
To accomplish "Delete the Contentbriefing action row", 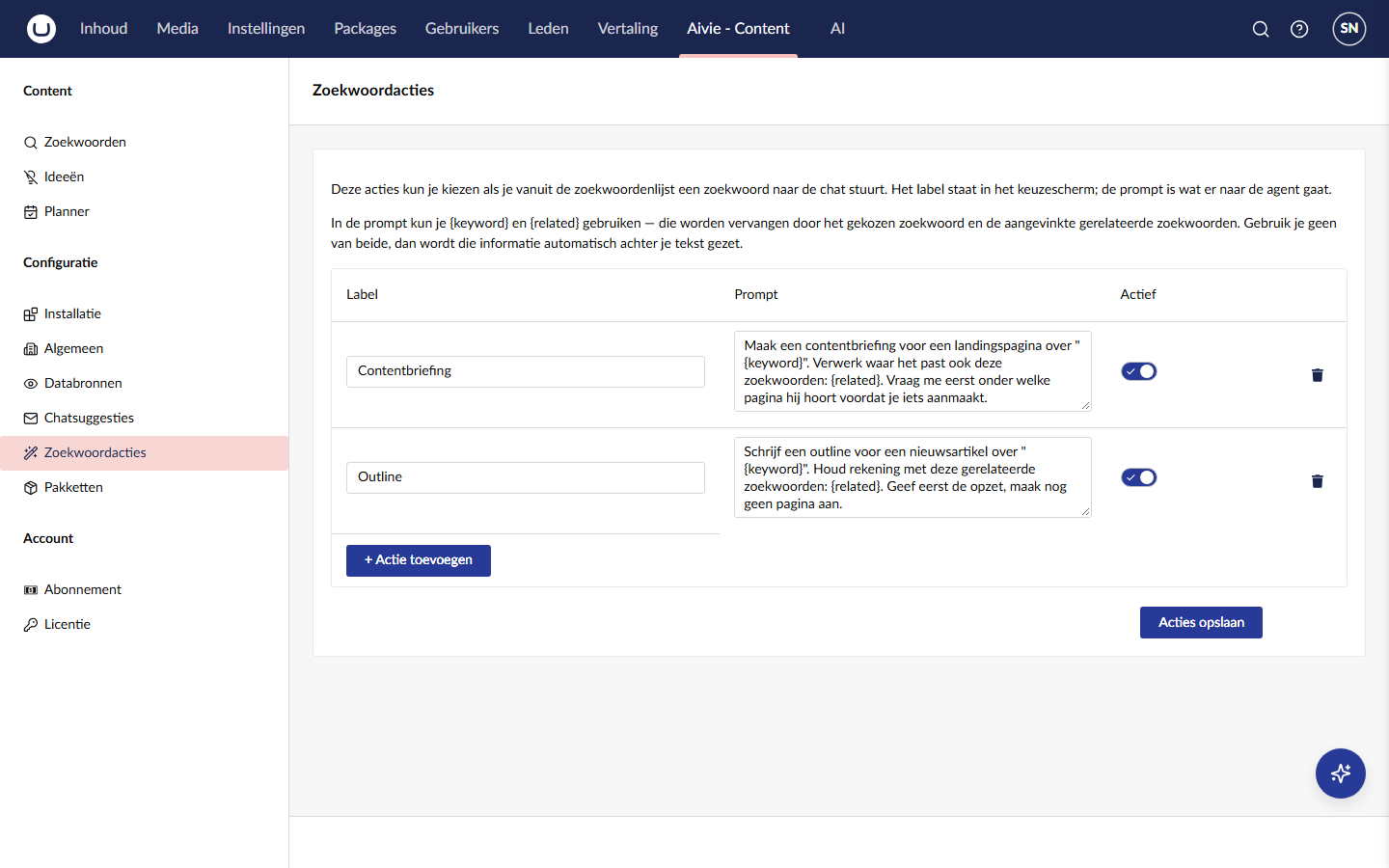I will [1318, 375].
